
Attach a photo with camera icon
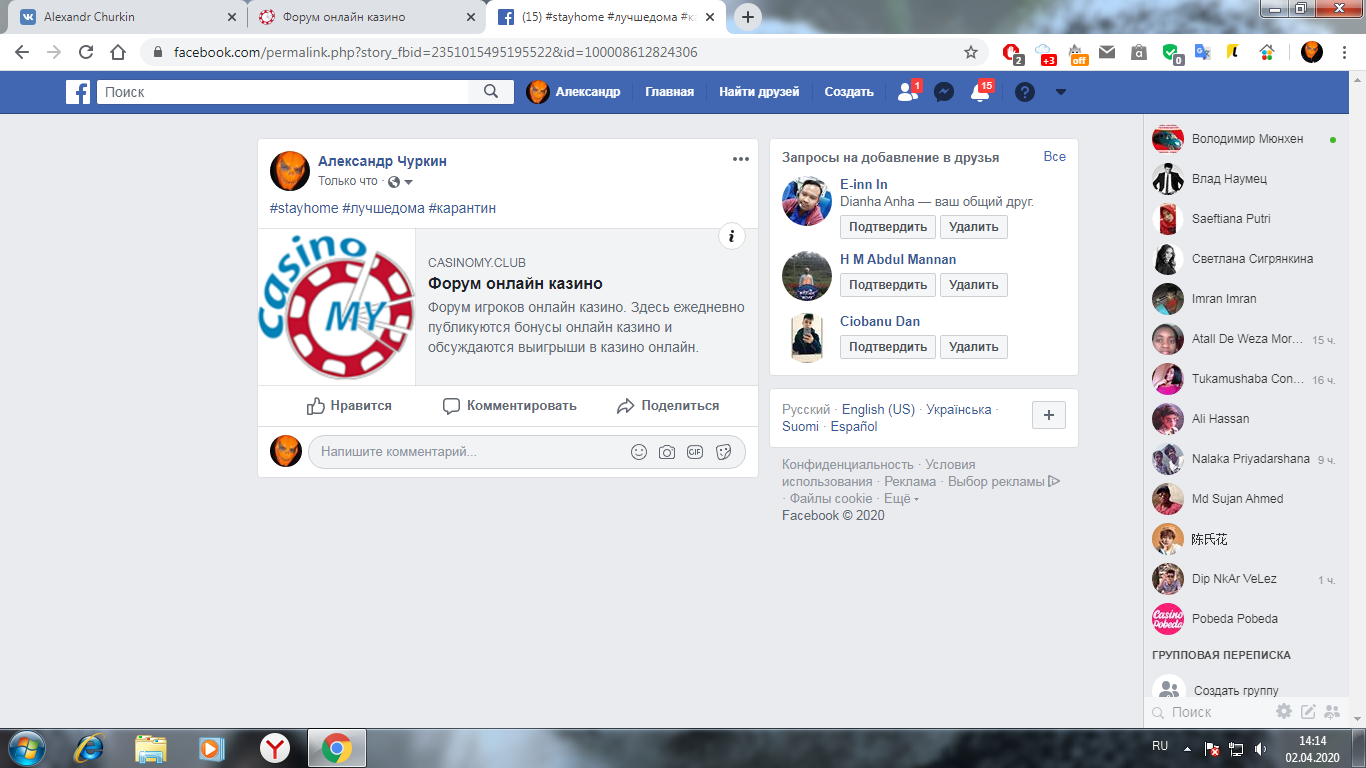[667, 452]
